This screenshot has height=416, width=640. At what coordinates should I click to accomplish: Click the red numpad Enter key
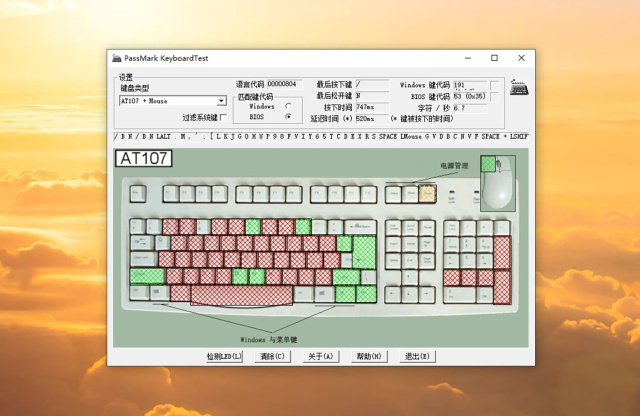tap(502, 287)
